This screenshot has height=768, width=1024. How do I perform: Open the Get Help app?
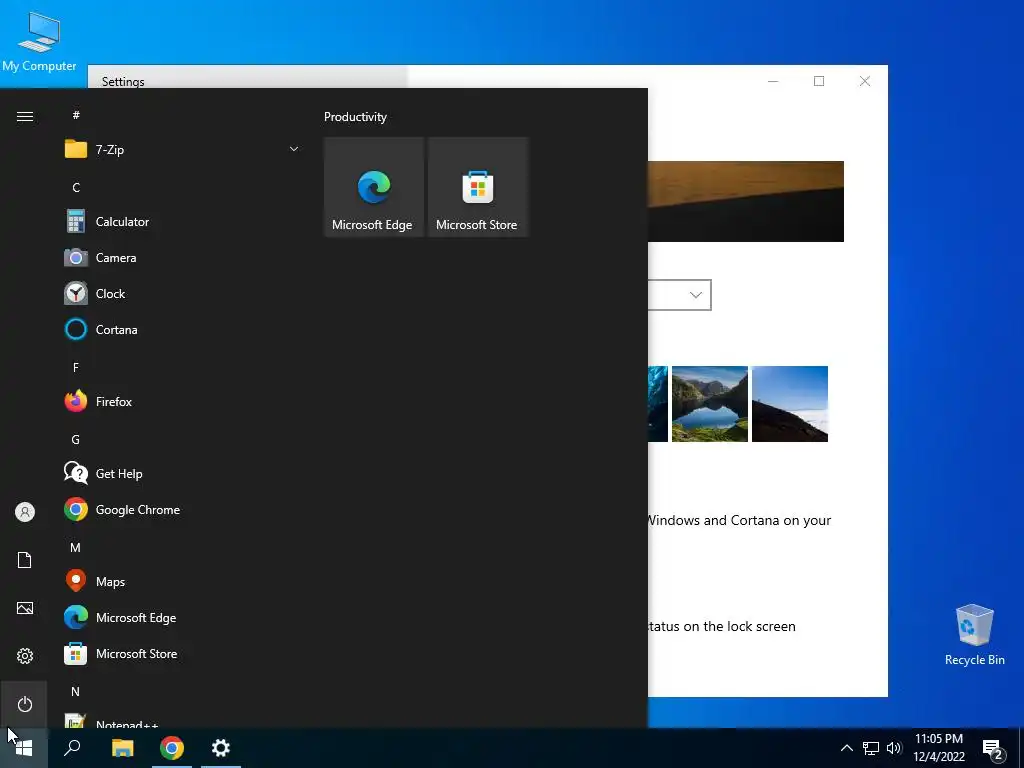(x=183, y=473)
